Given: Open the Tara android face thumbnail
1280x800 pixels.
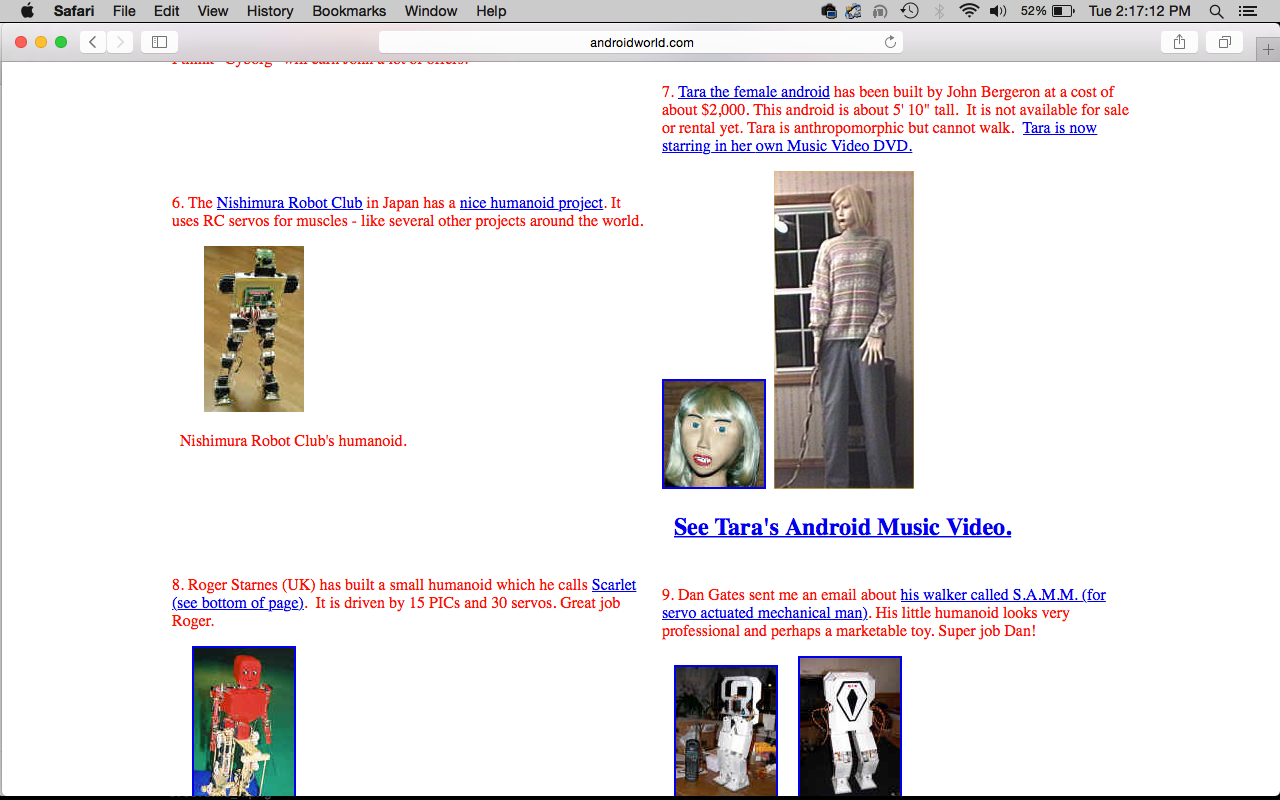Looking at the screenshot, I should click(714, 434).
